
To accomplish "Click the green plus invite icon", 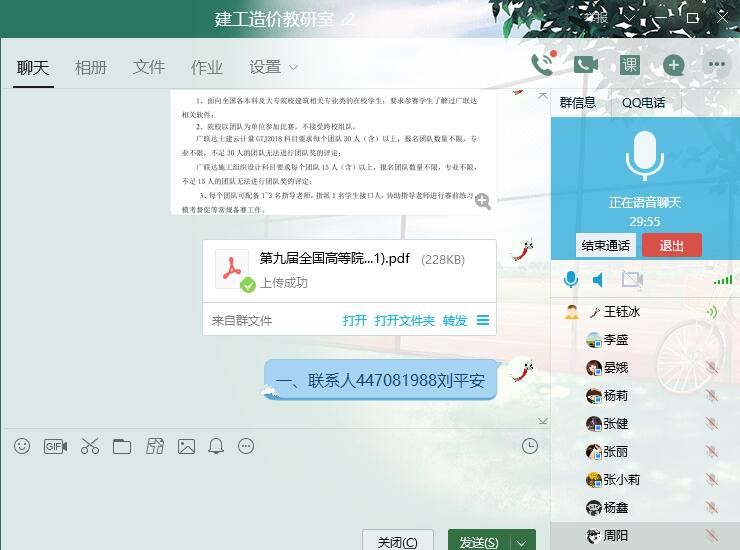I will tap(674, 65).
